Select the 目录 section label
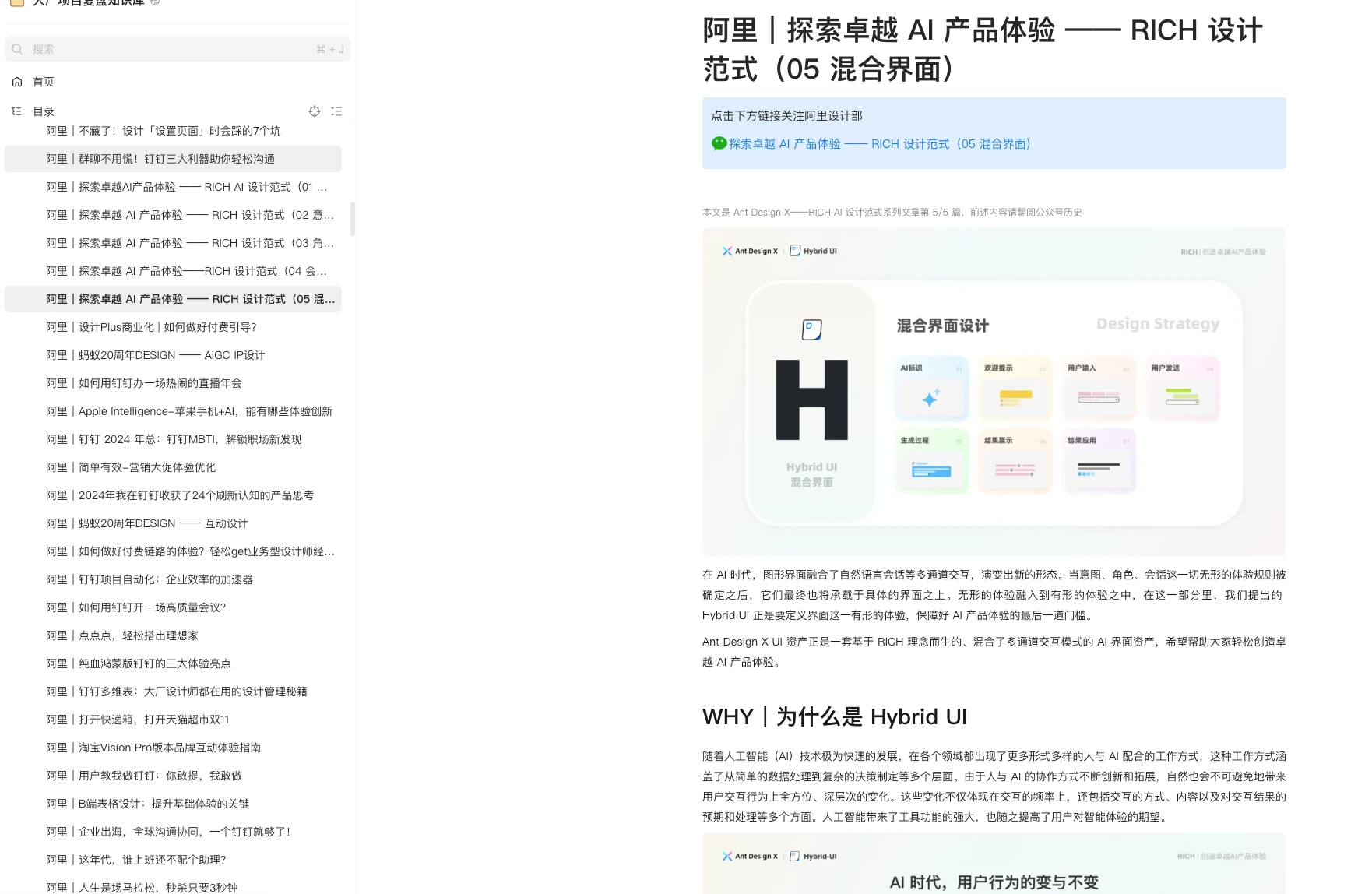The height and width of the screenshot is (894, 1372). 44,111
